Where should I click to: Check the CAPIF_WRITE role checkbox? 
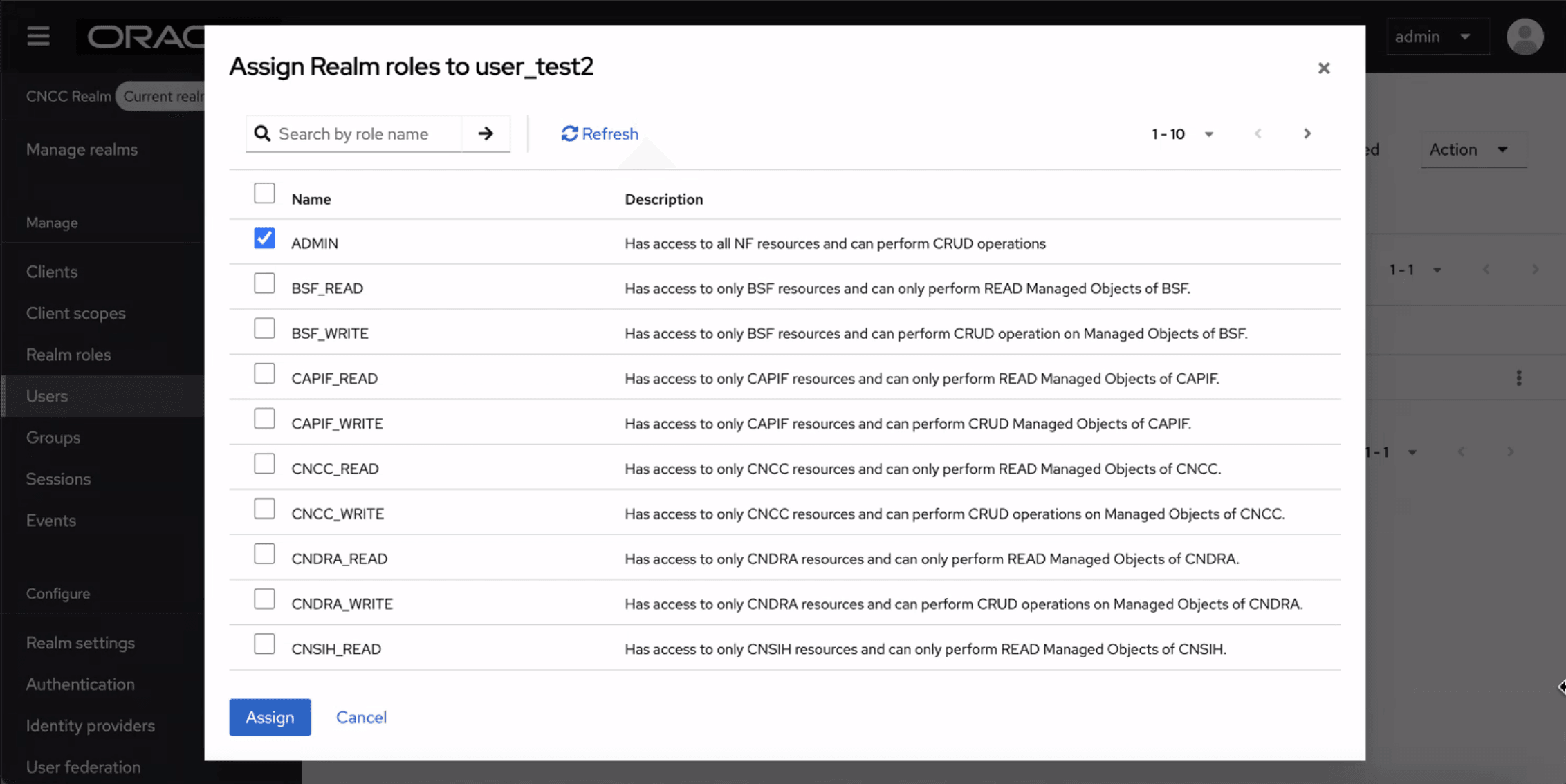[264, 418]
